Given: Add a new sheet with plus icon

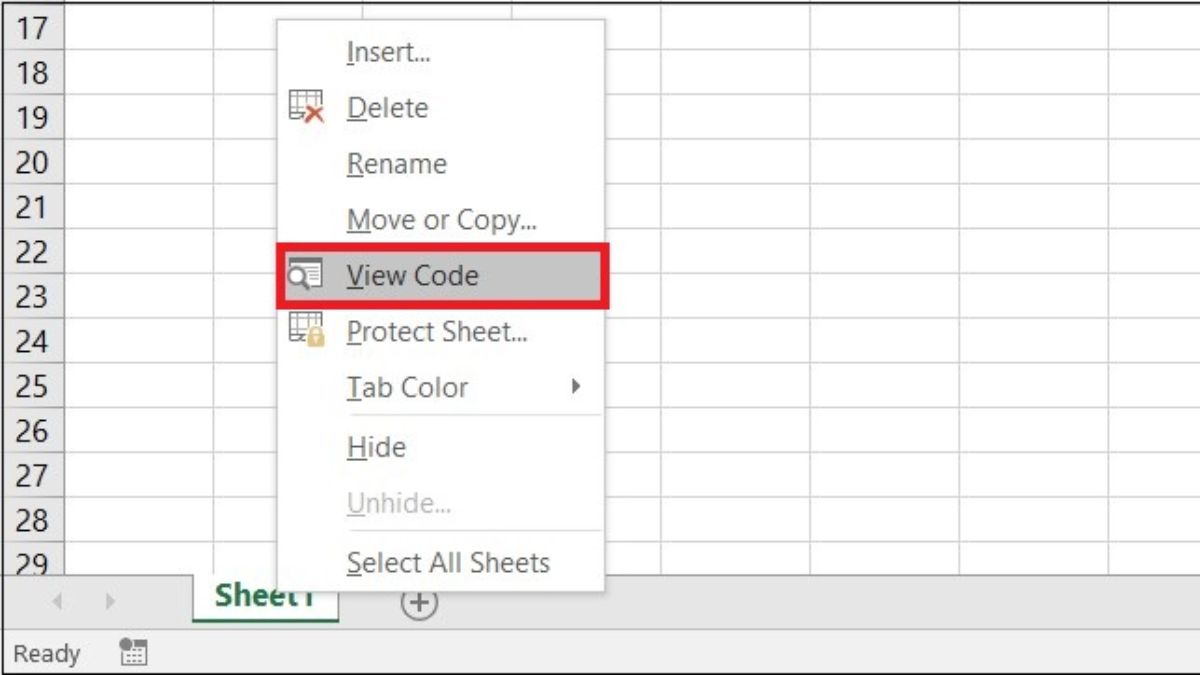Looking at the screenshot, I should pos(419,602).
